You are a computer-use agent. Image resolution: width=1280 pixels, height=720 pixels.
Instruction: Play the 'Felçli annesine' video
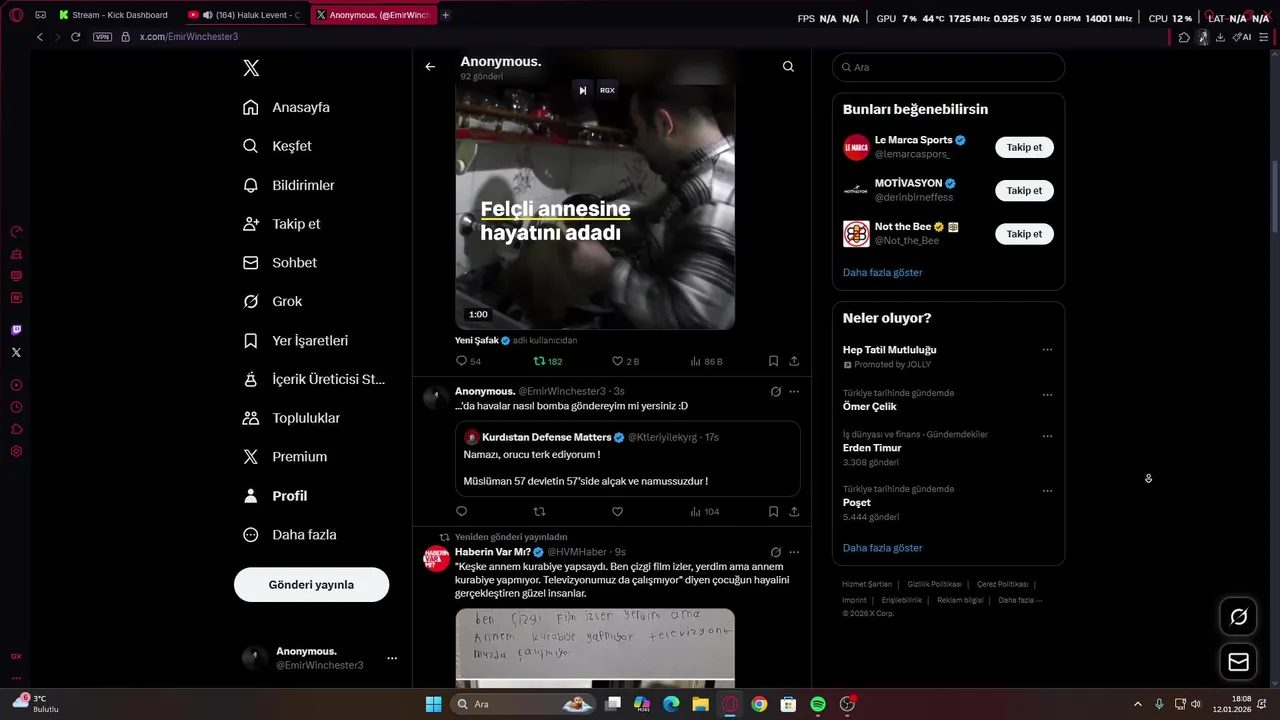(x=595, y=207)
